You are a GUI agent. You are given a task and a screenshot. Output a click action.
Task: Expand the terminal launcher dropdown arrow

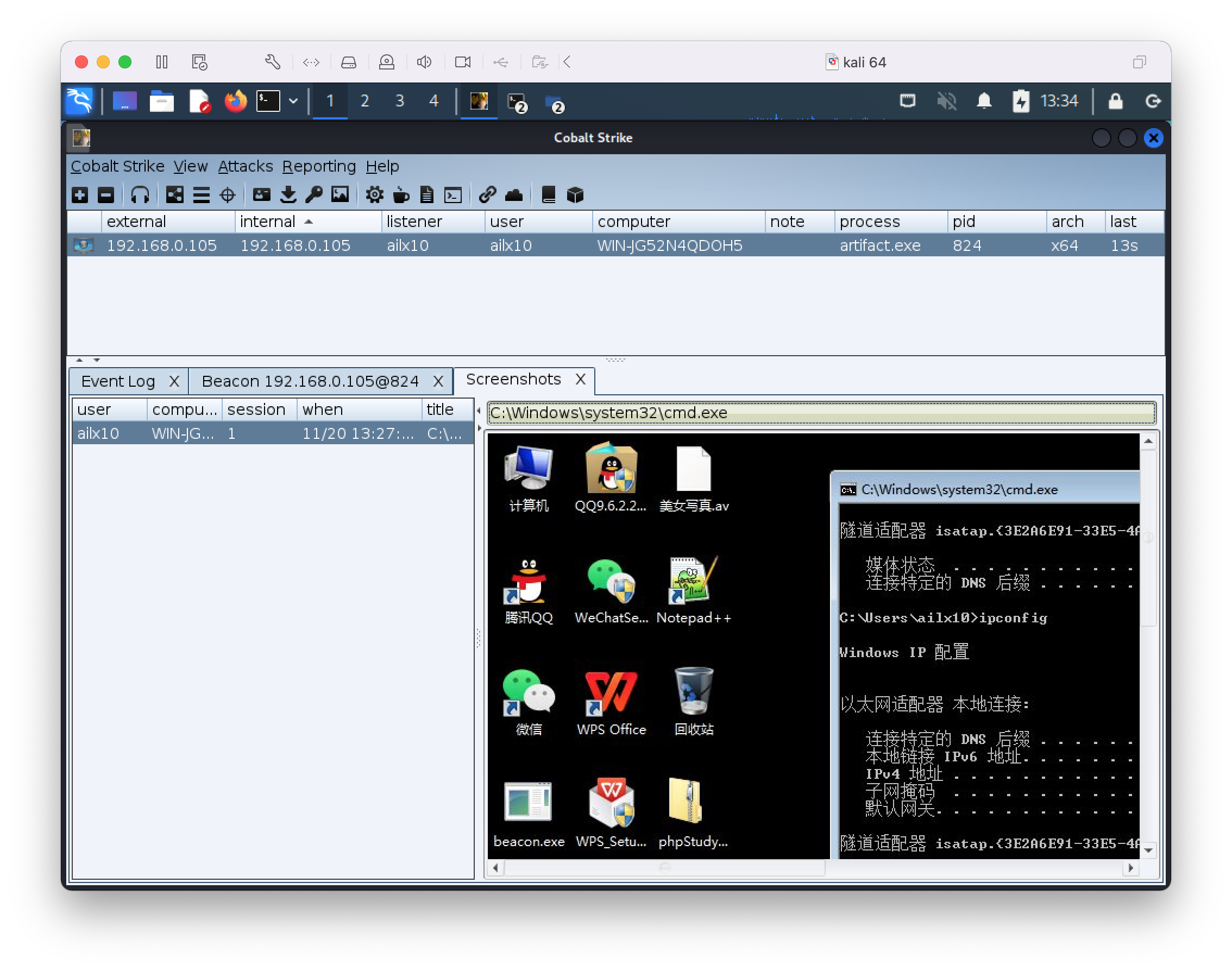[x=293, y=101]
